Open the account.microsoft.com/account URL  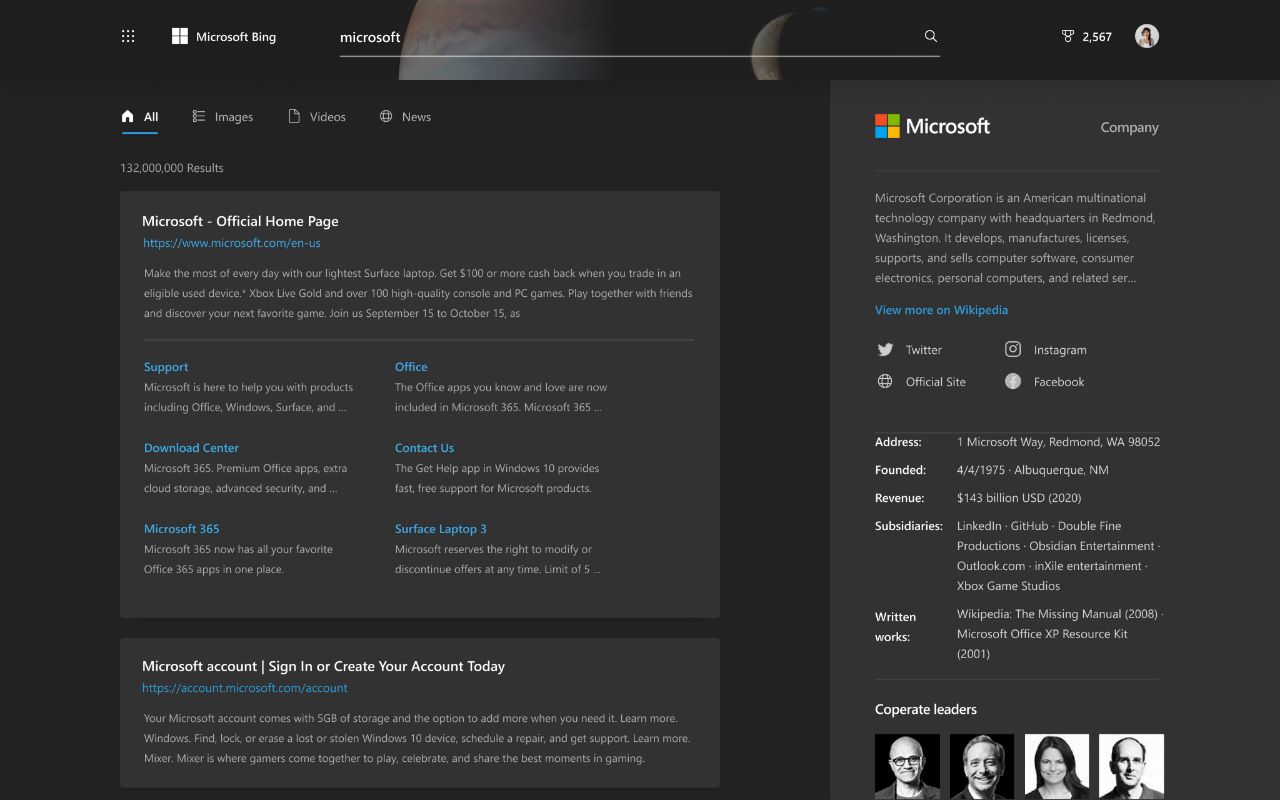click(x=245, y=688)
